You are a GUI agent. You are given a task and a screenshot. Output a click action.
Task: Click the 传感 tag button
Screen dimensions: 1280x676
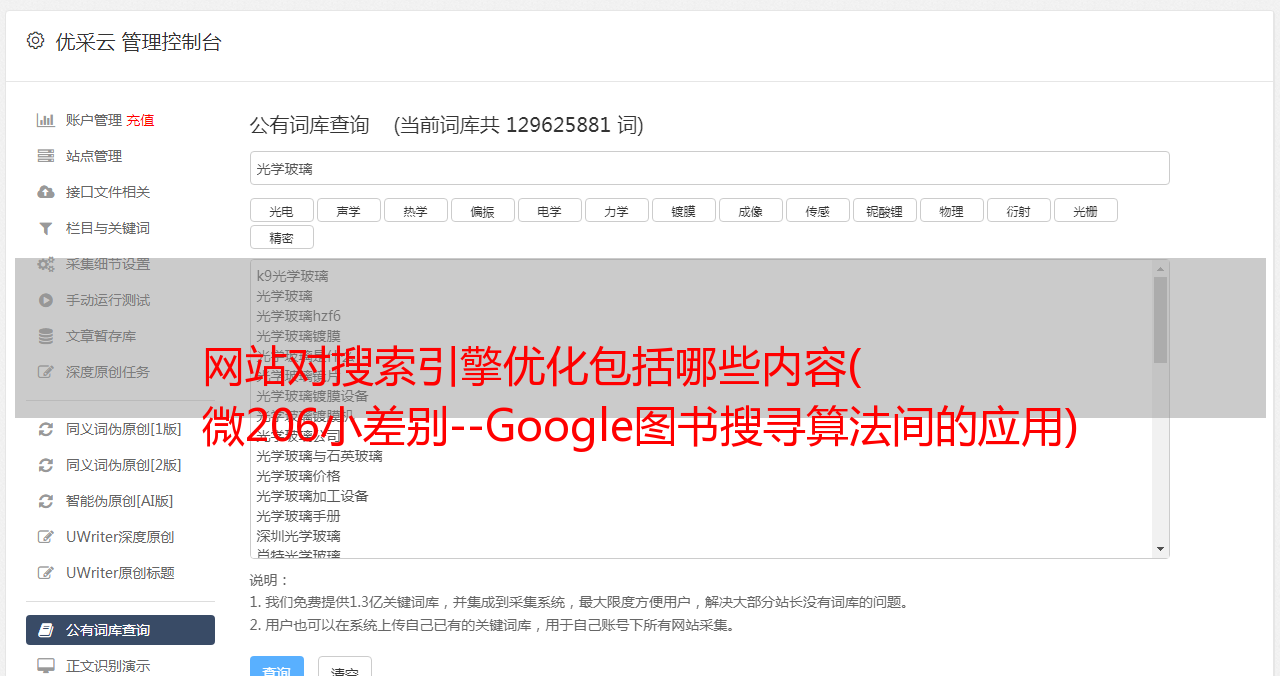click(x=817, y=210)
